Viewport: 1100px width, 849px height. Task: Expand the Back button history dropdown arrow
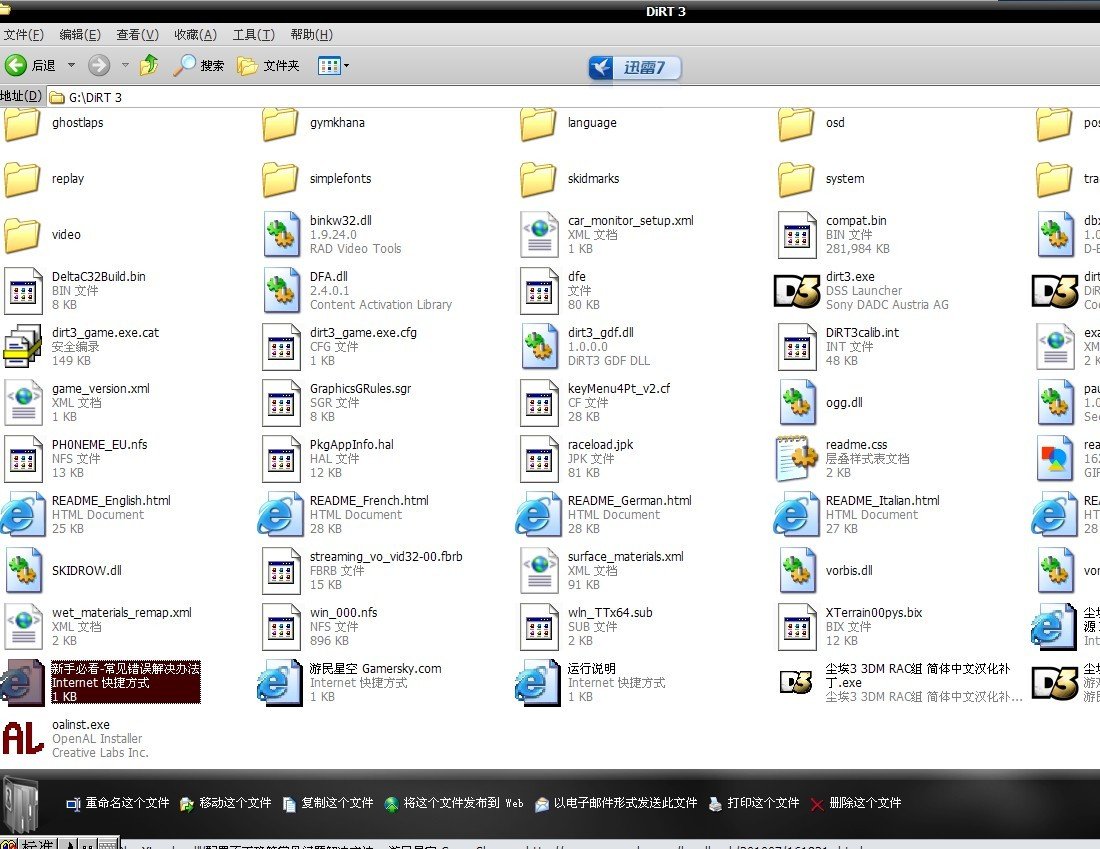(71, 65)
